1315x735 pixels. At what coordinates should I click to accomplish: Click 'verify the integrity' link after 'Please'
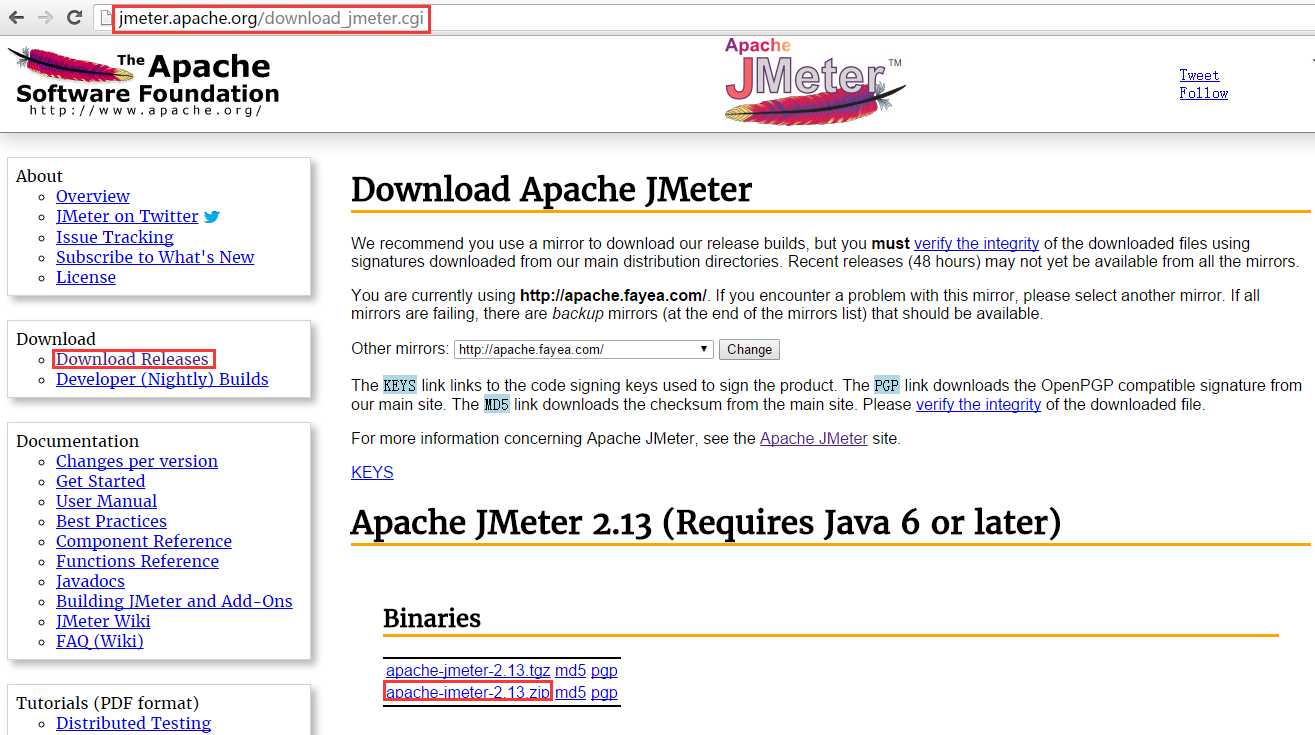click(x=978, y=405)
